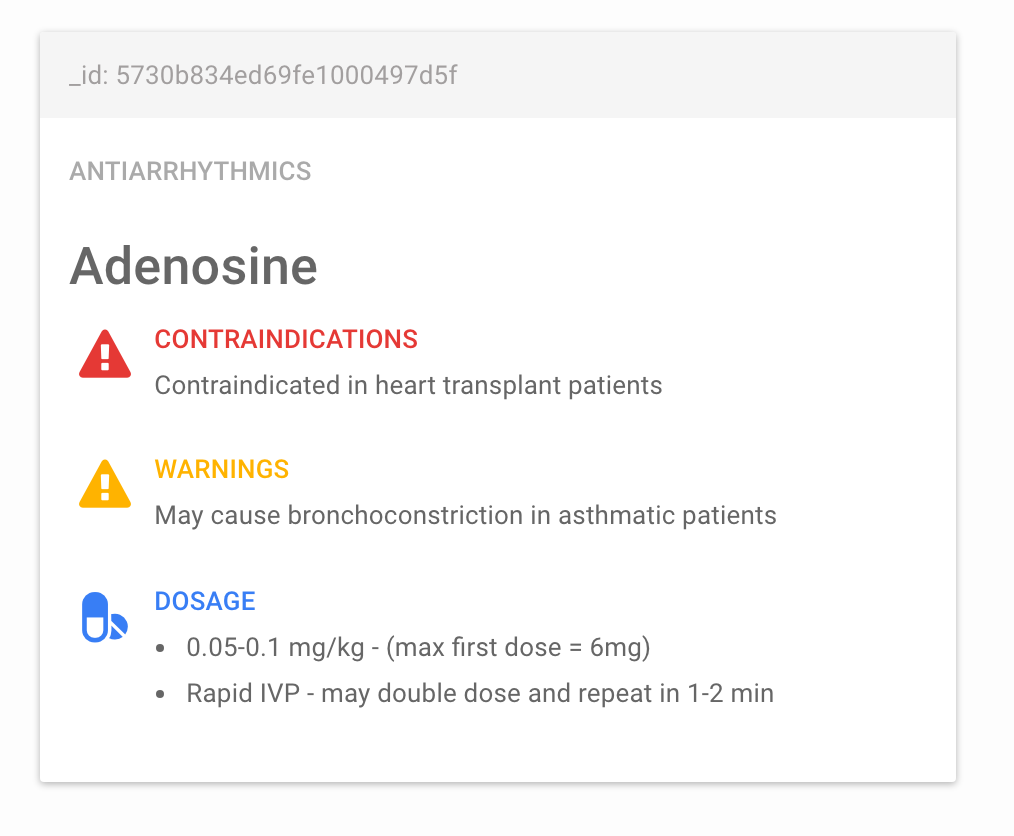Click the ANTIARRHYTHMICS category label
Viewport: 1014px width, 836px height.
point(190,171)
